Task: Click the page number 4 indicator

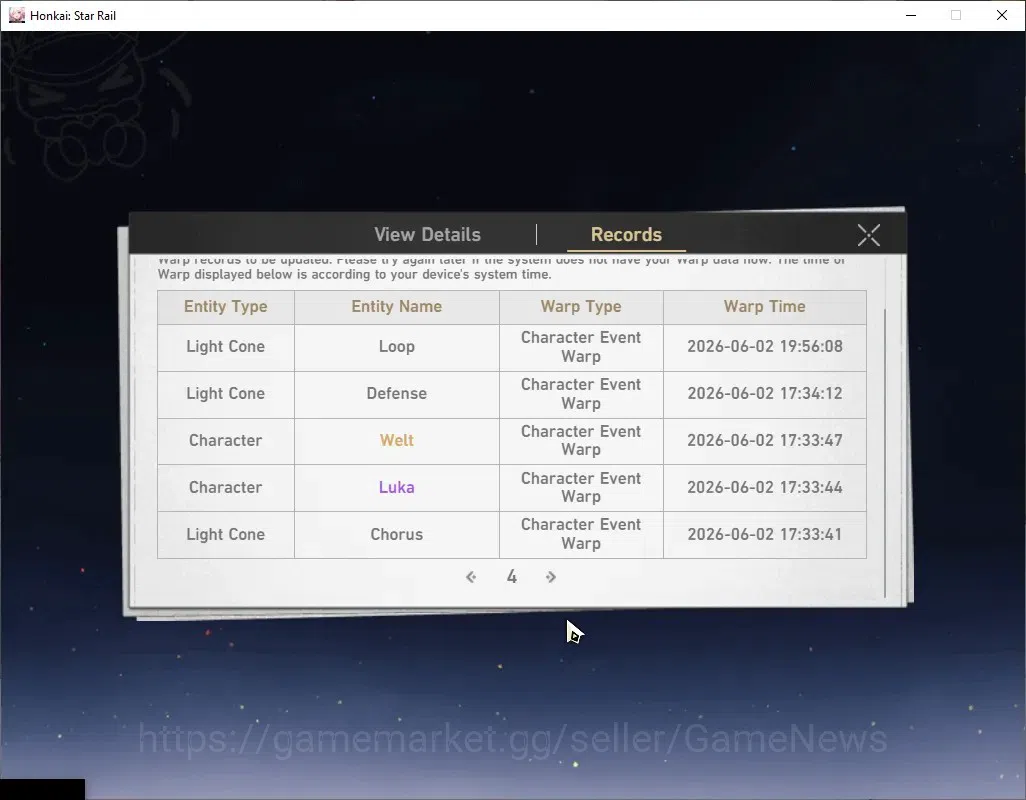Action: [x=512, y=577]
